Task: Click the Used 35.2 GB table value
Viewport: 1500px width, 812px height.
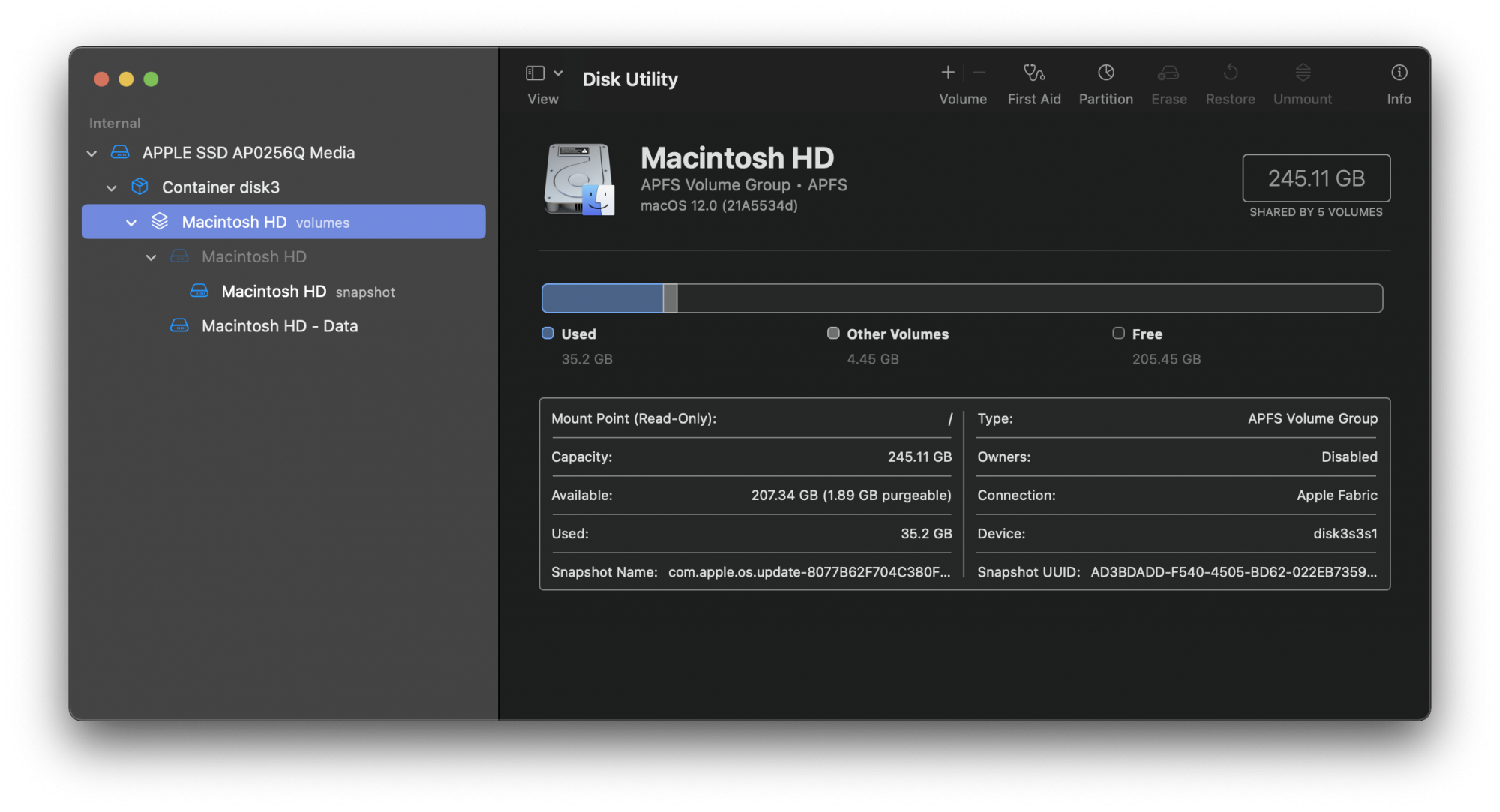Action: click(926, 534)
